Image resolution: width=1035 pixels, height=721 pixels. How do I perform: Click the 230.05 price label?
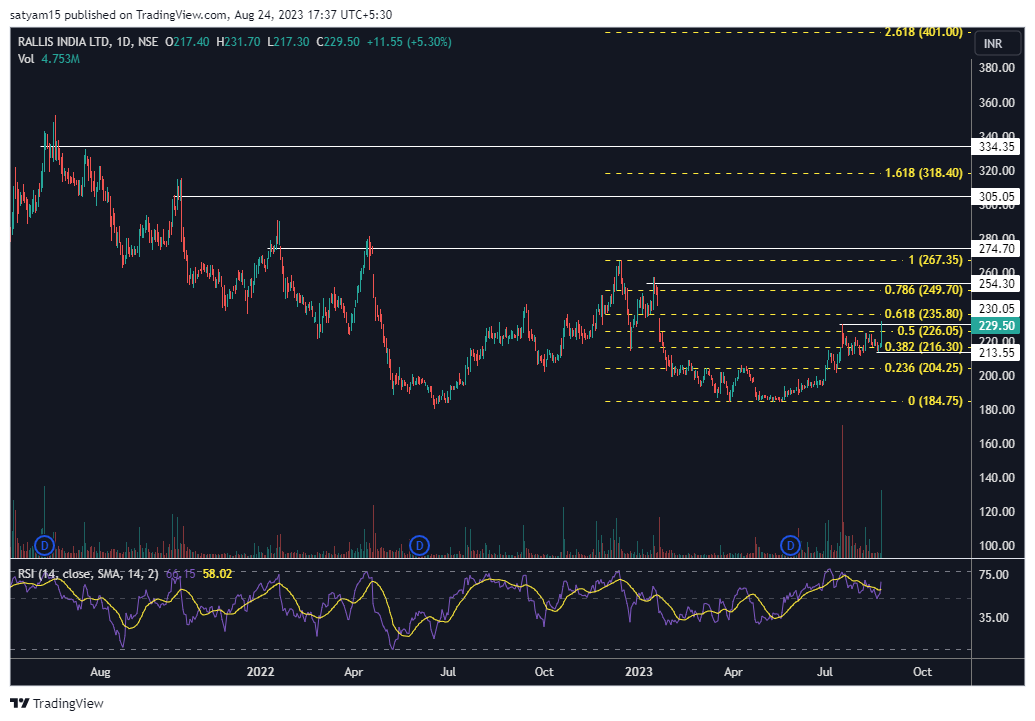997,308
